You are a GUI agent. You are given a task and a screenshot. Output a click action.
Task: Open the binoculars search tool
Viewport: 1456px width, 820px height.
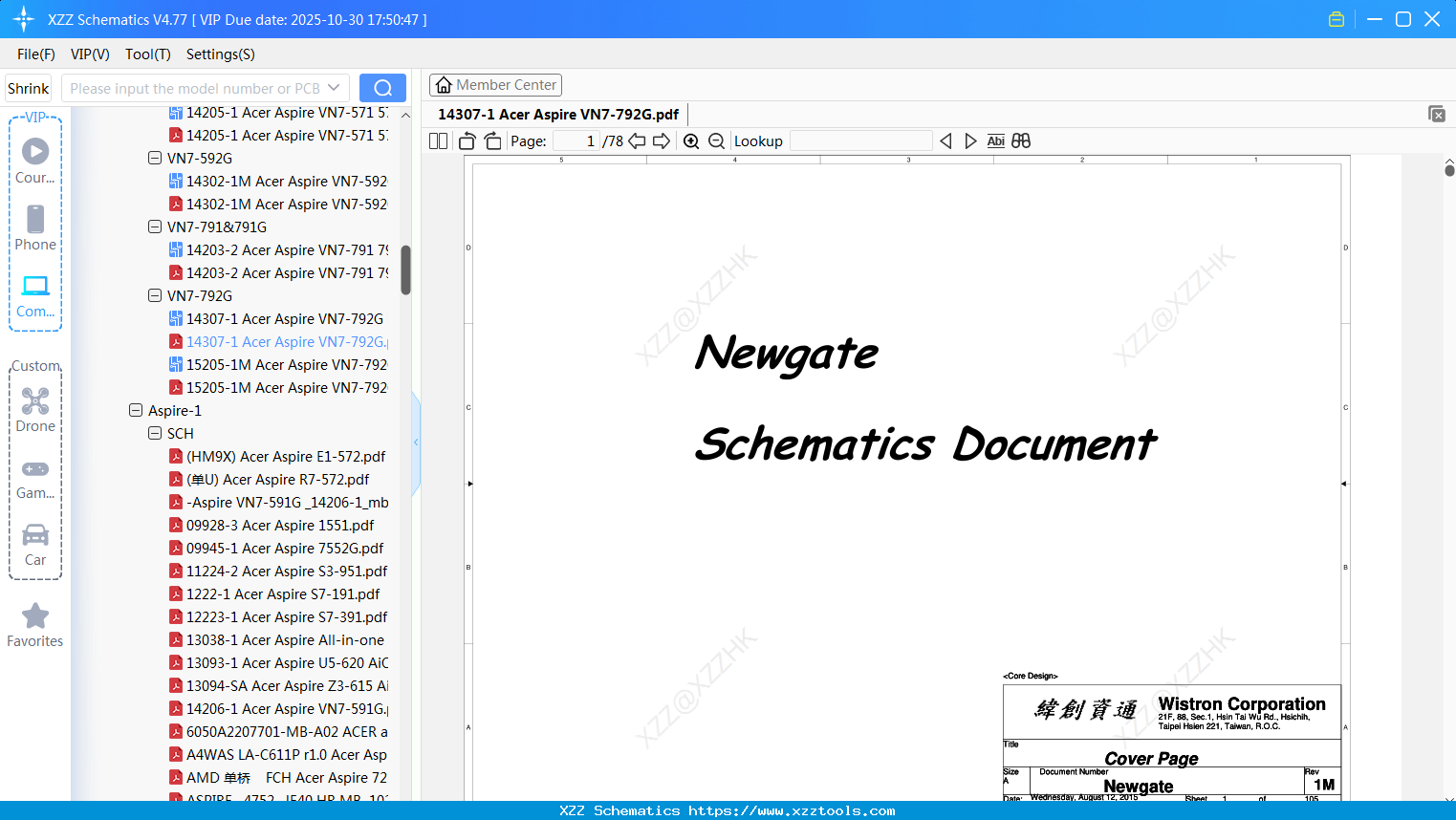(x=1021, y=141)
